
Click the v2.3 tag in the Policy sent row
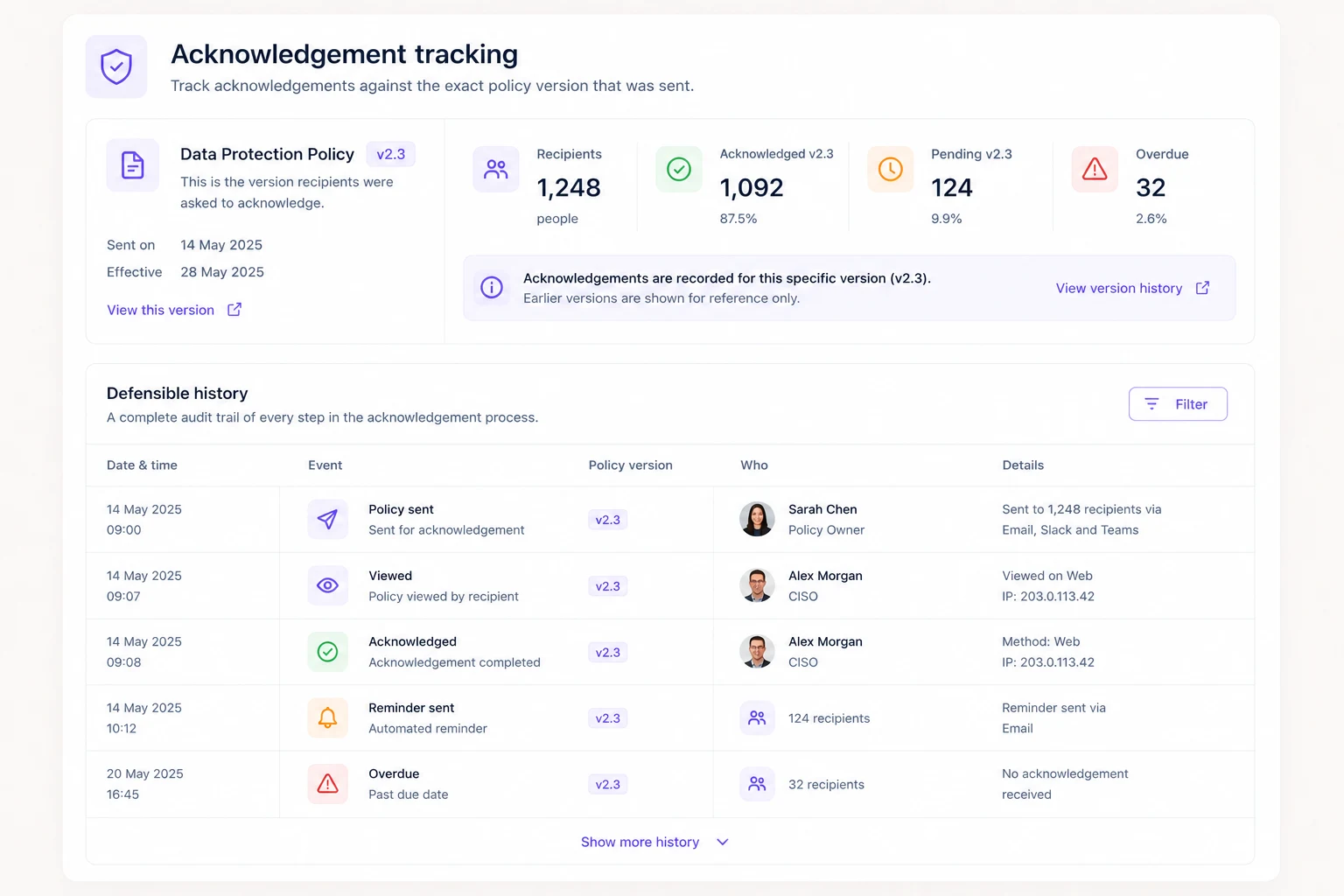coord(608,520)
